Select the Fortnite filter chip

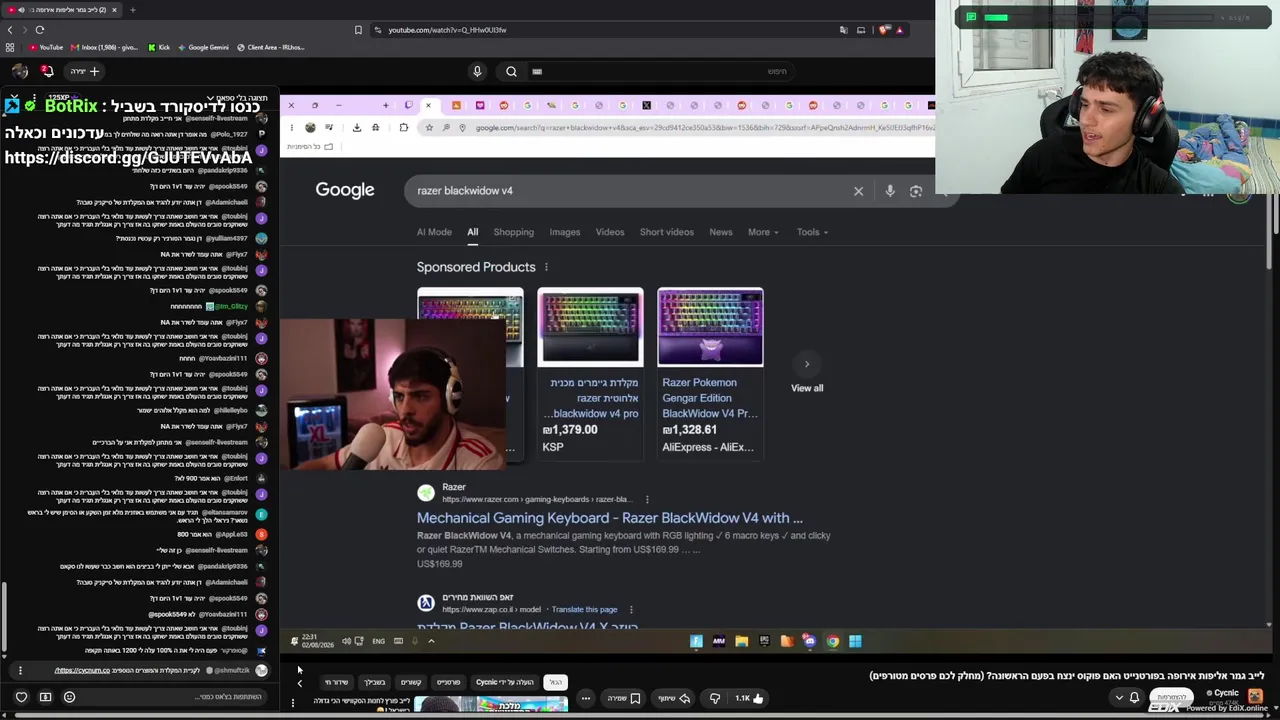(448, 682)
